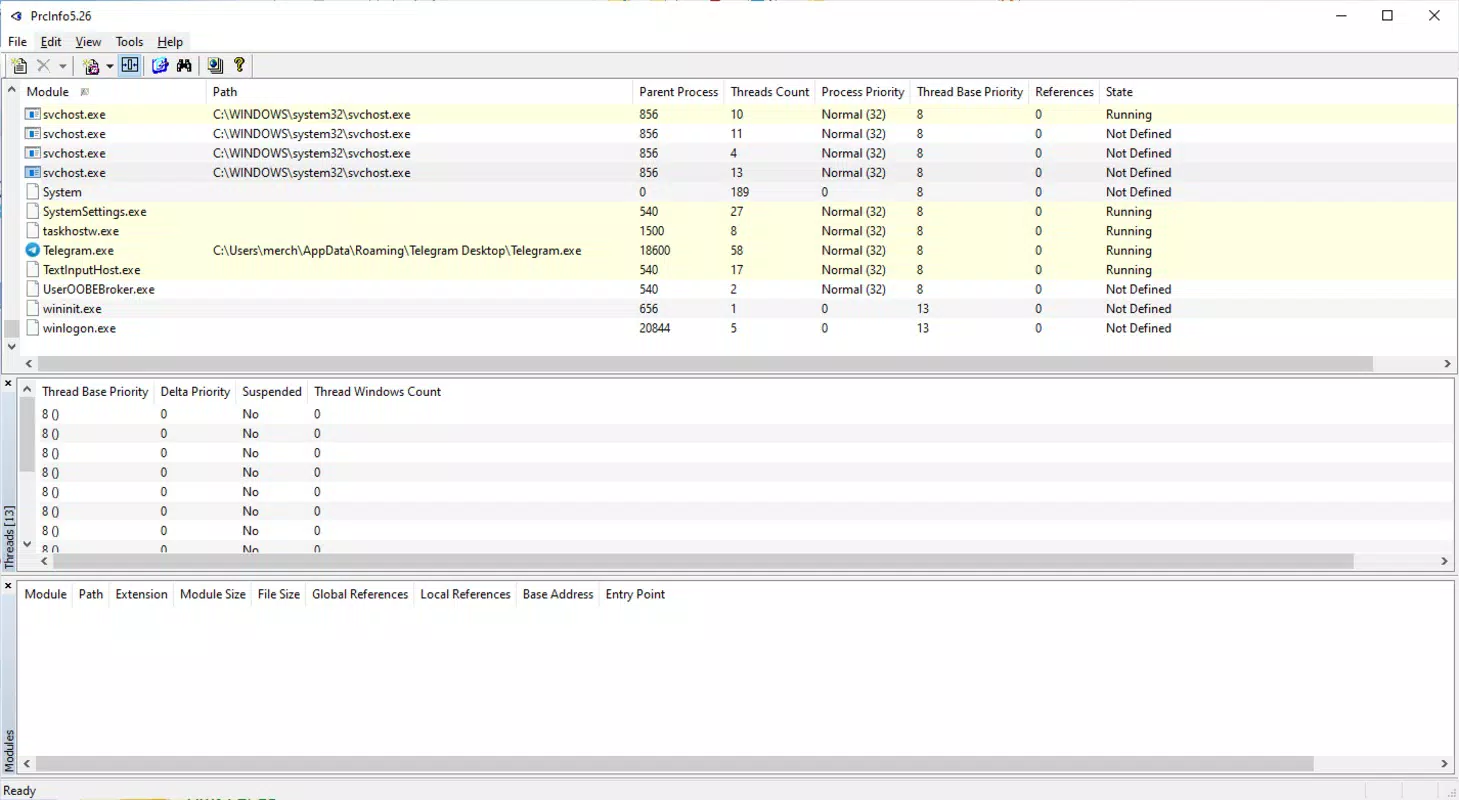The height and width of the screenshot is (800, 1459).
Task: Open the View menu
Action: point(88,42)
